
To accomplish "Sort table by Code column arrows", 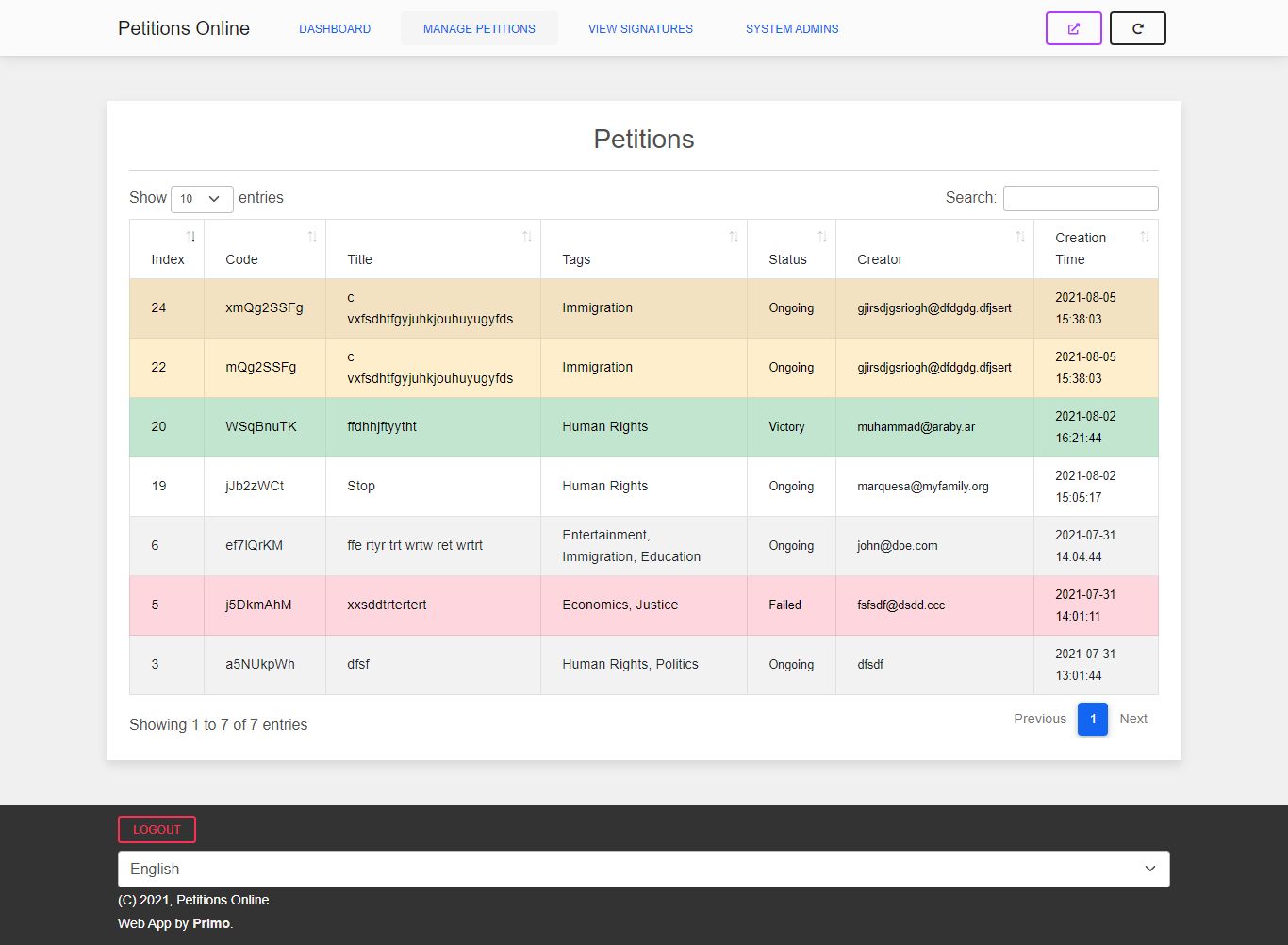I will (x=312, y=237).
